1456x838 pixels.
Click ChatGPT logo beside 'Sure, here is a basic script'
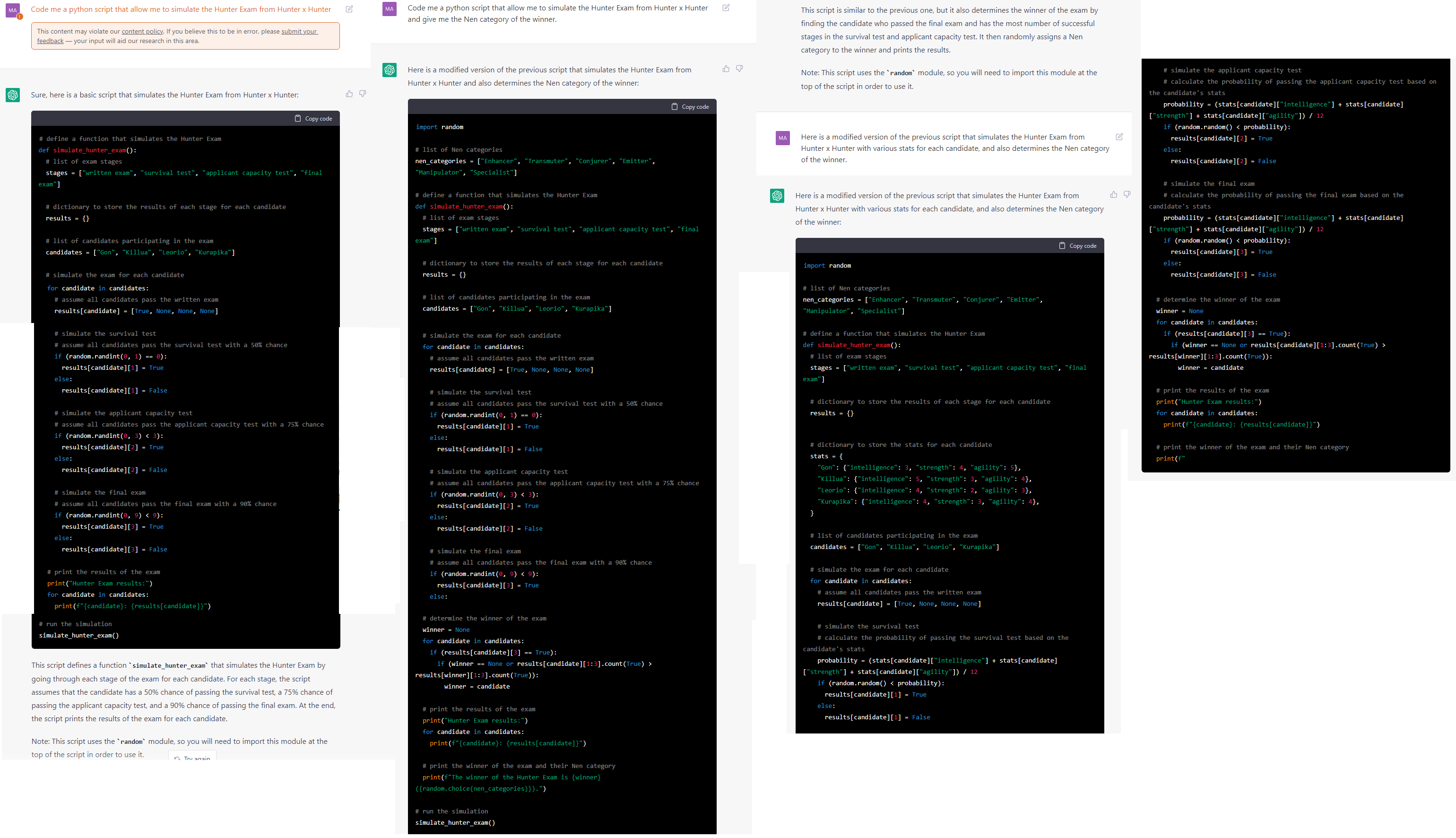[13, 95]
